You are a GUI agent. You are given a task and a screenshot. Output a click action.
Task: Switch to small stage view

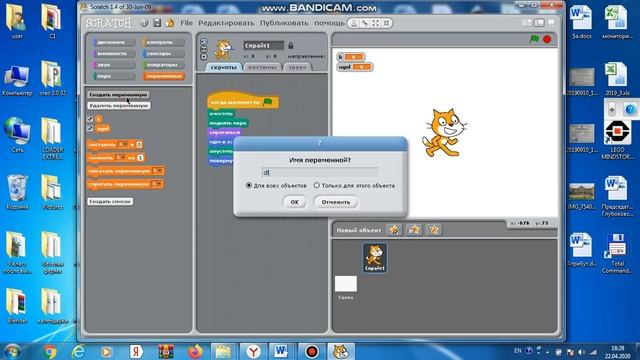click(x=527, y=22)
